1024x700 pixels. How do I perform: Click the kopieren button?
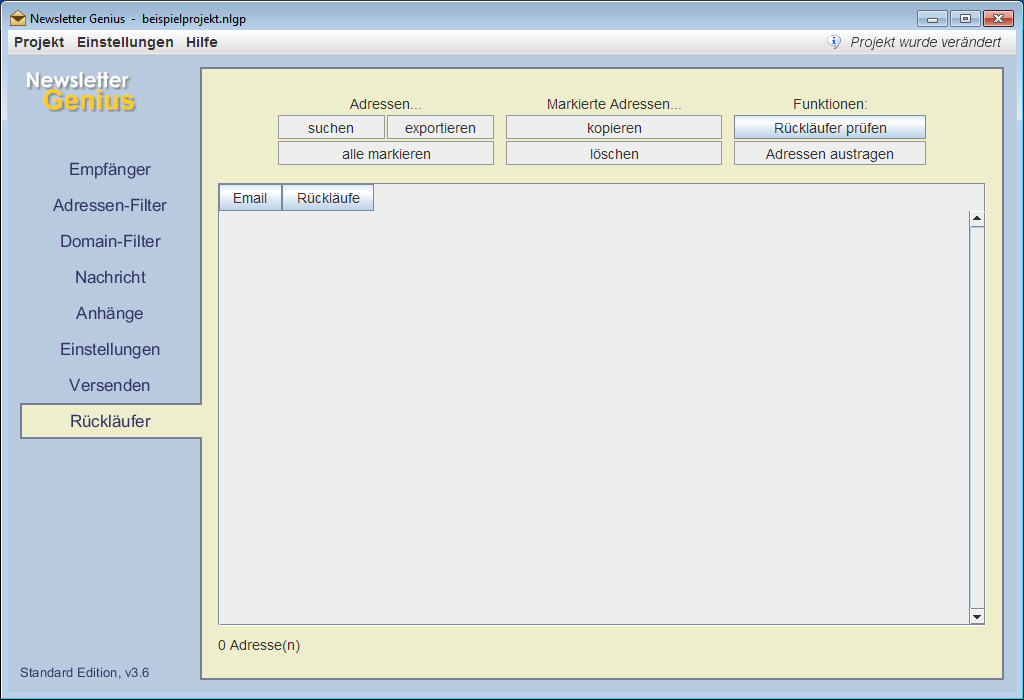[x=614, y=128]
